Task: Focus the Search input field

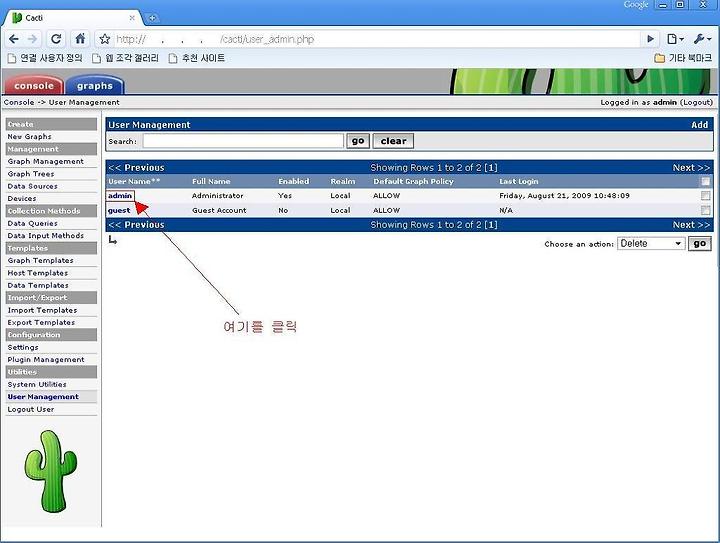Action: 243,141
